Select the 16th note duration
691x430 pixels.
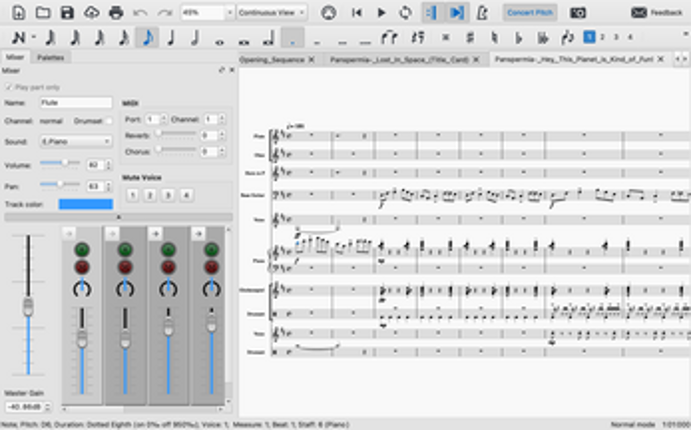click(124, 37)
